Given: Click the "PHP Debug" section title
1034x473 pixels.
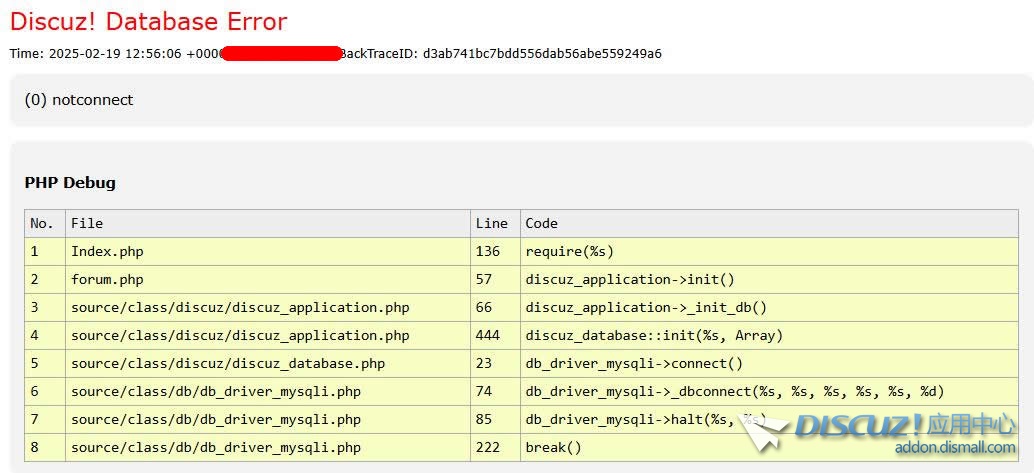Looking at the screenshot, I should (x=70, y=183).
